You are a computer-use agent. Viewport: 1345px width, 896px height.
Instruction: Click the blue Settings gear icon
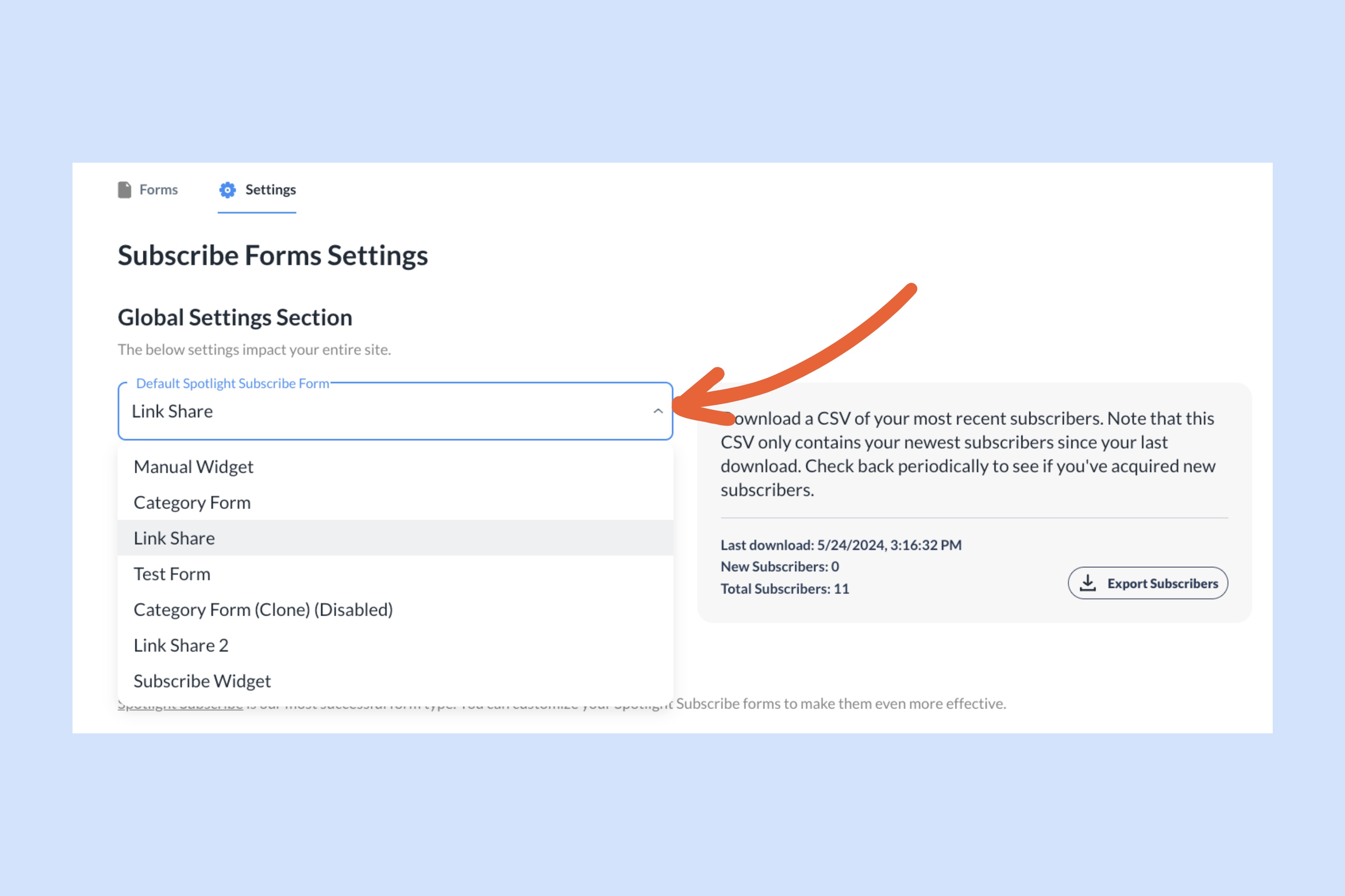coord(227,189)
